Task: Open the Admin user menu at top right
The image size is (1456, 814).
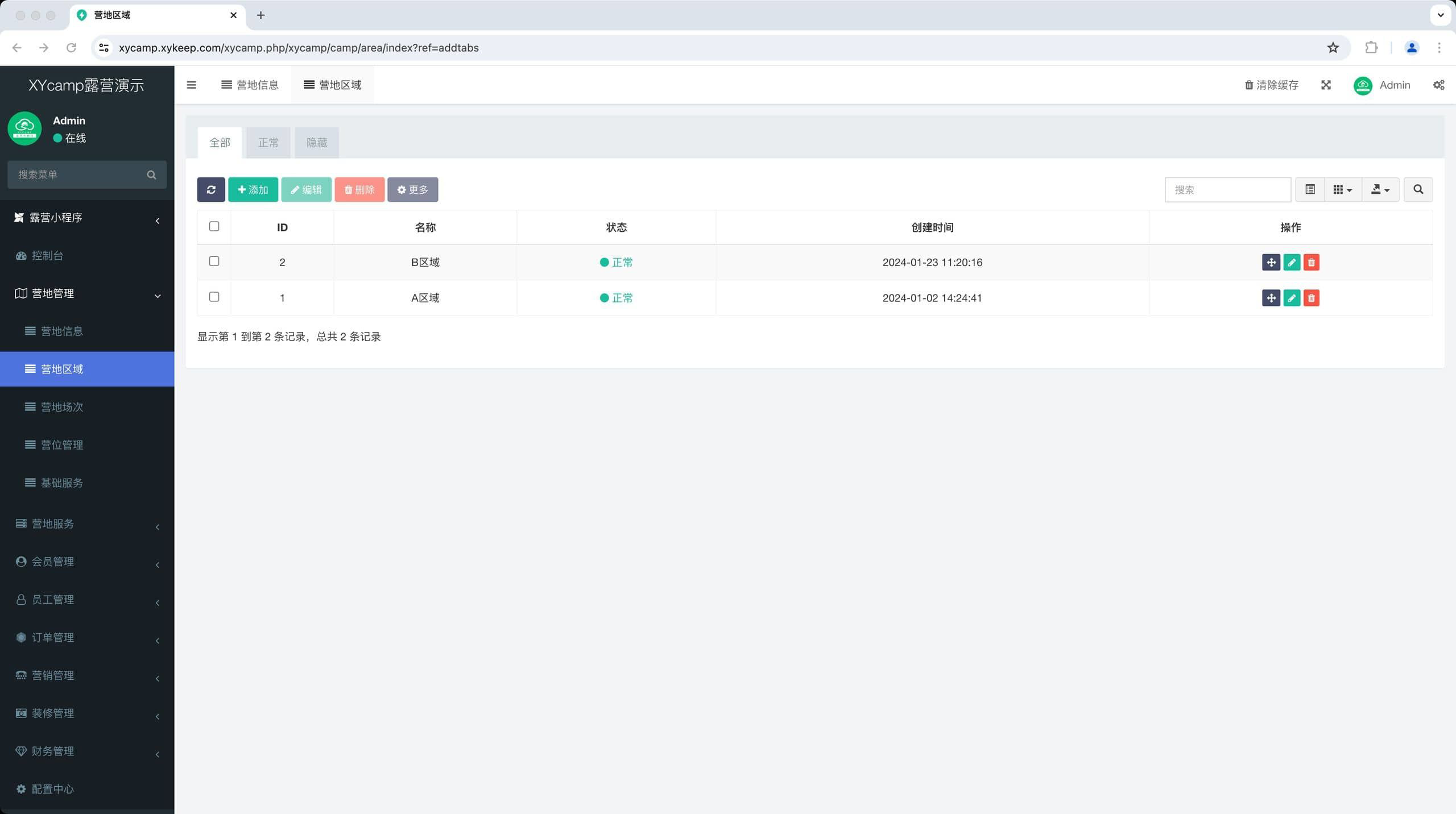Action: point(1382,85)
